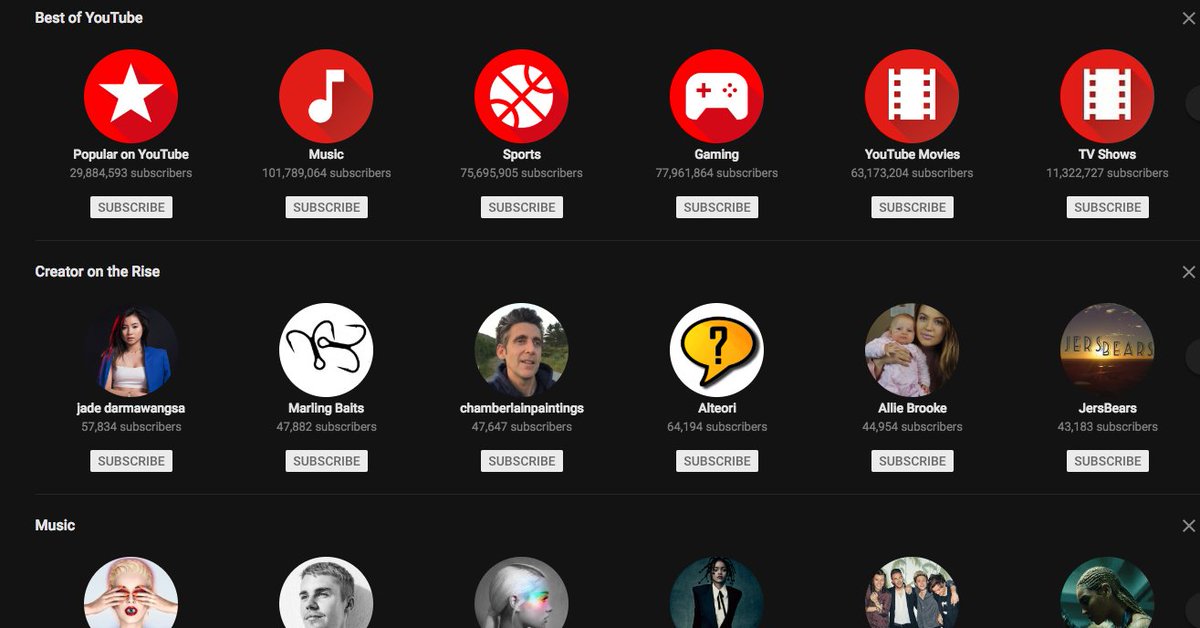Open the YouTube Movies name link
The image size is (1200, 628).
point(912,155)
